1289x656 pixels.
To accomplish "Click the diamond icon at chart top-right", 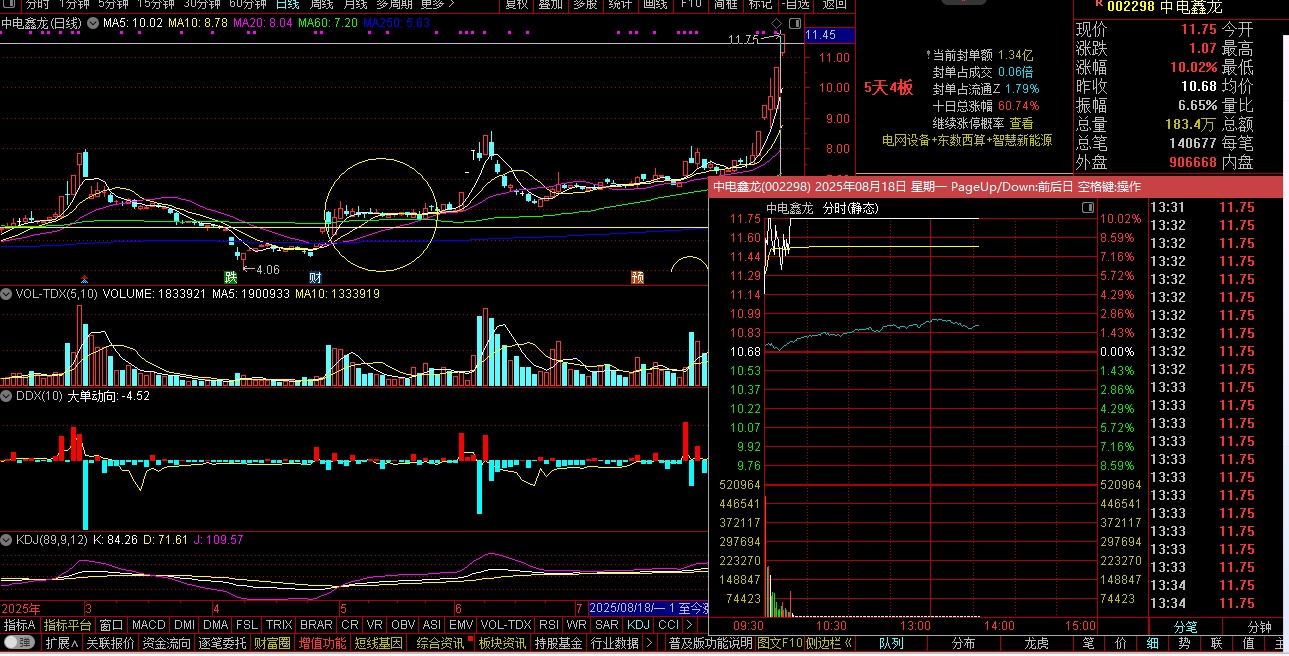I will pos(778,22).
